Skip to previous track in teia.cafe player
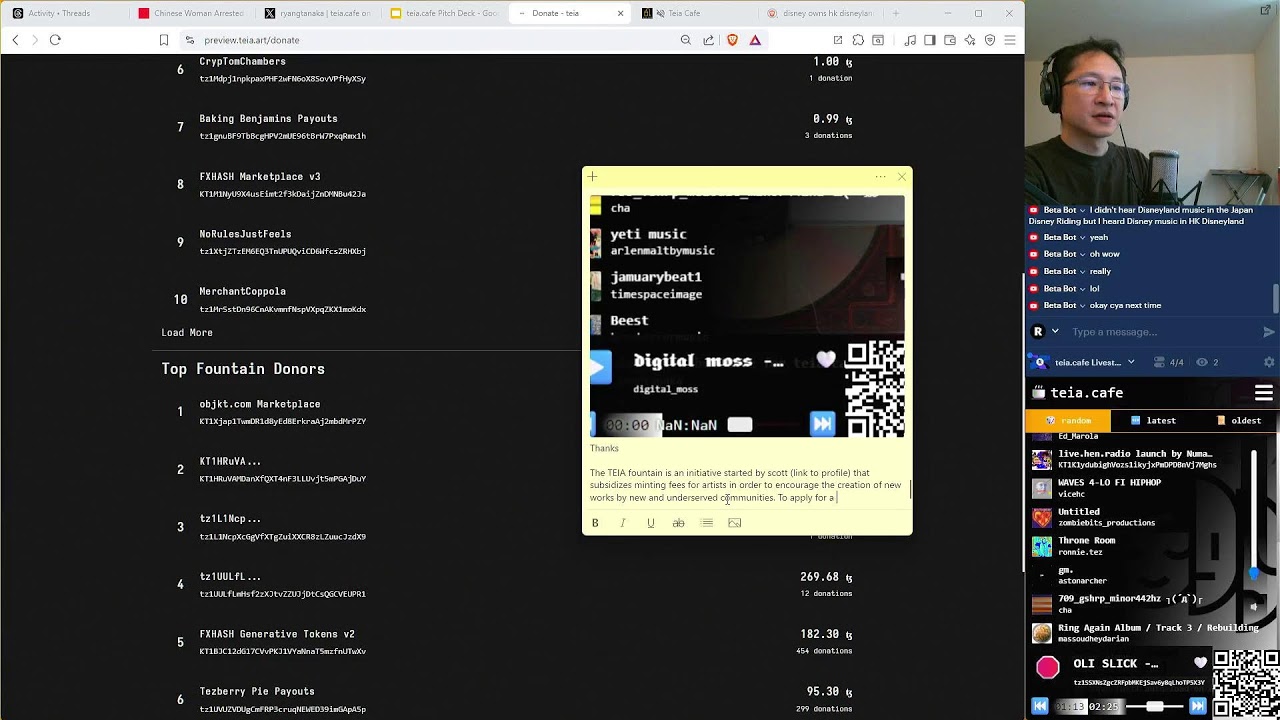 [x=1040, y=706]
